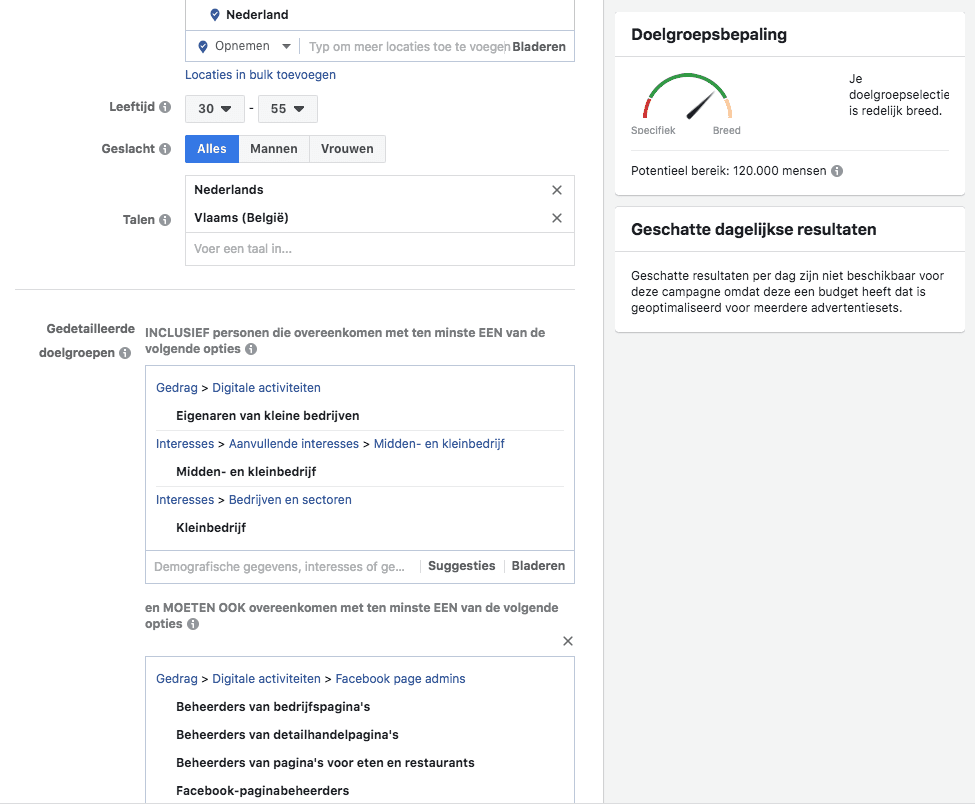Open the Locaties in bulk toevoegen link
Image resolution: width=975 pixels, height=809 pixels.
tap(259, 74)
